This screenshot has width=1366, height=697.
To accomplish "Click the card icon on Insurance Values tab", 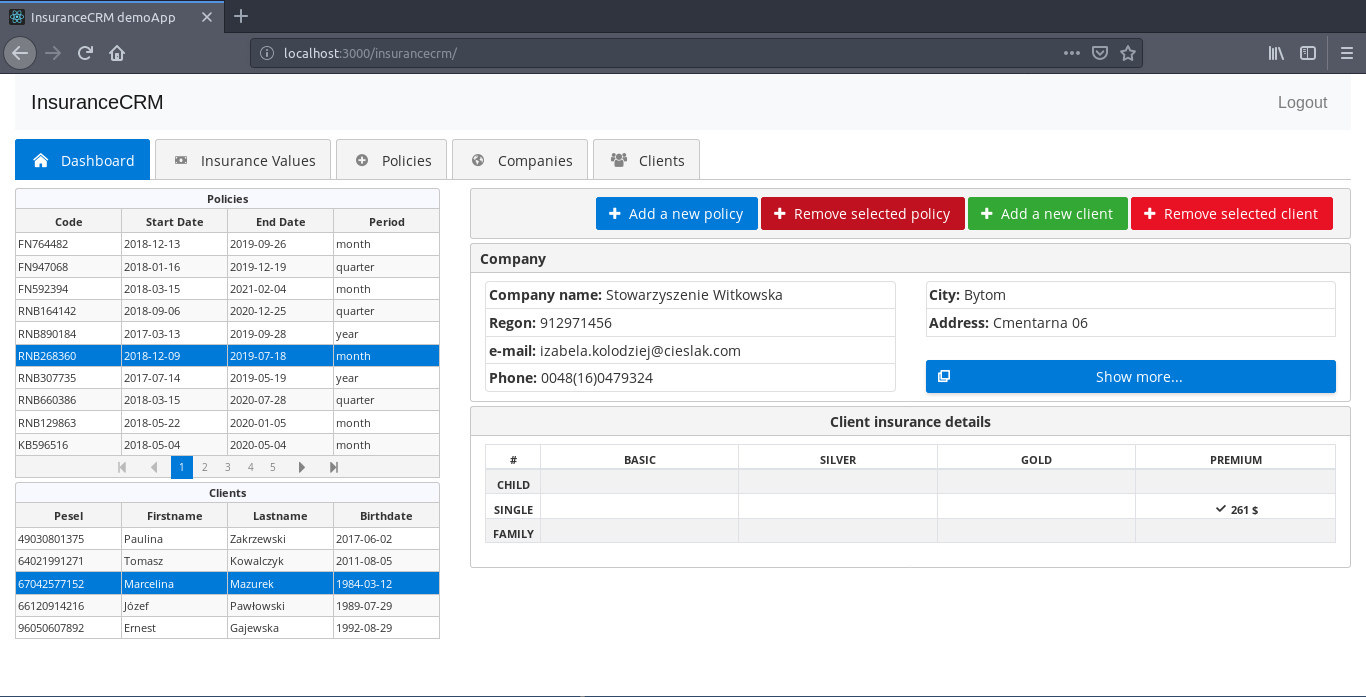I will point(181,159).
